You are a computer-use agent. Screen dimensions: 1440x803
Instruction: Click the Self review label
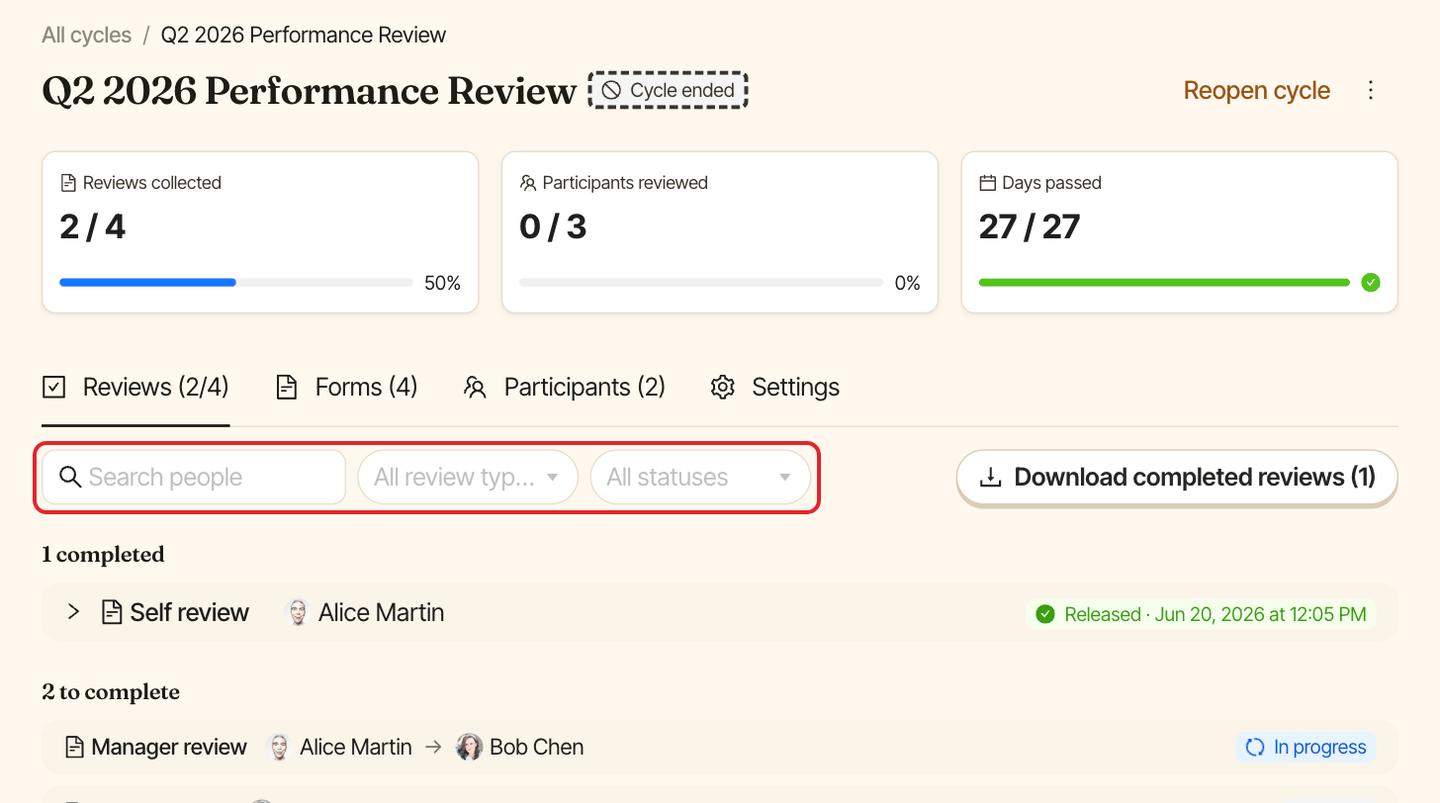189,612
